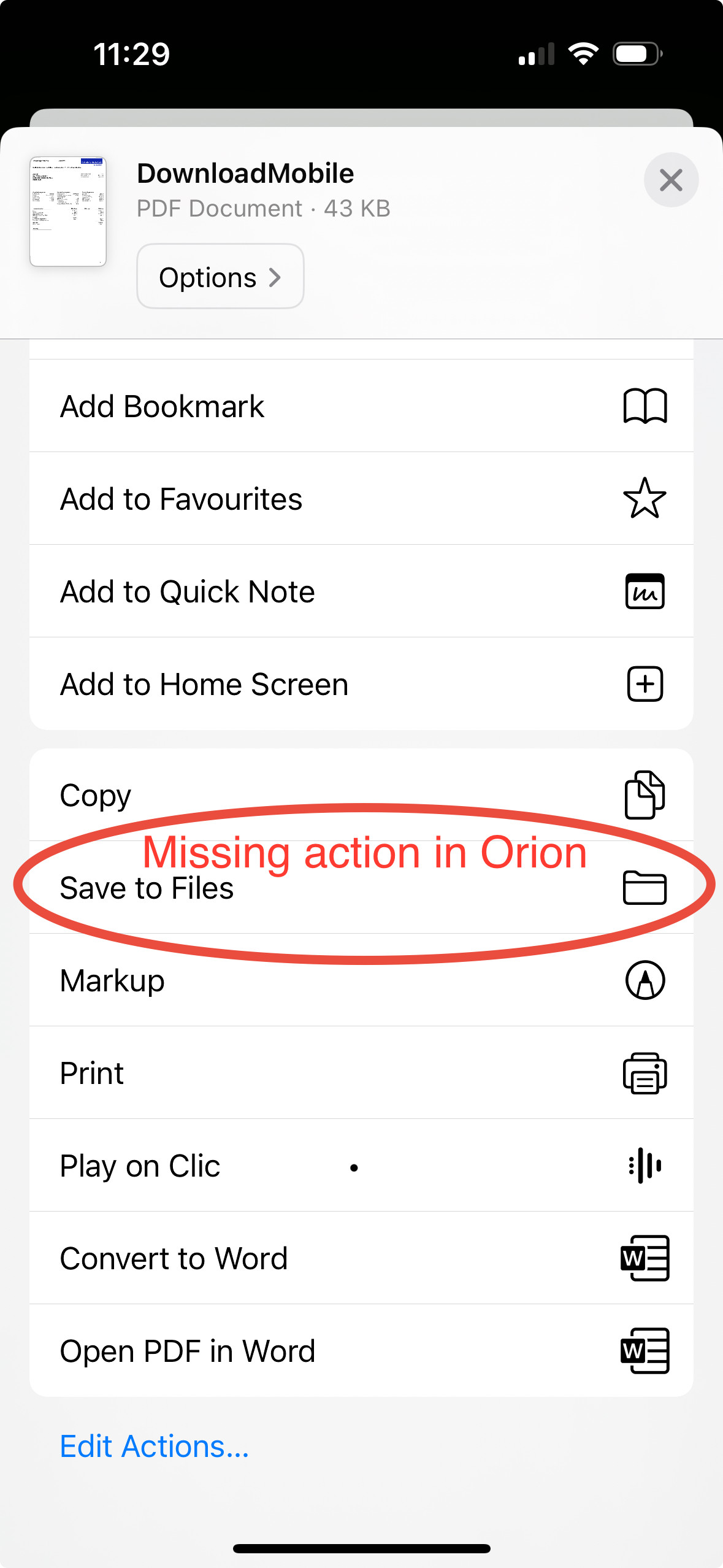Tap the open book Bookmark icon

tap(645, 406)
